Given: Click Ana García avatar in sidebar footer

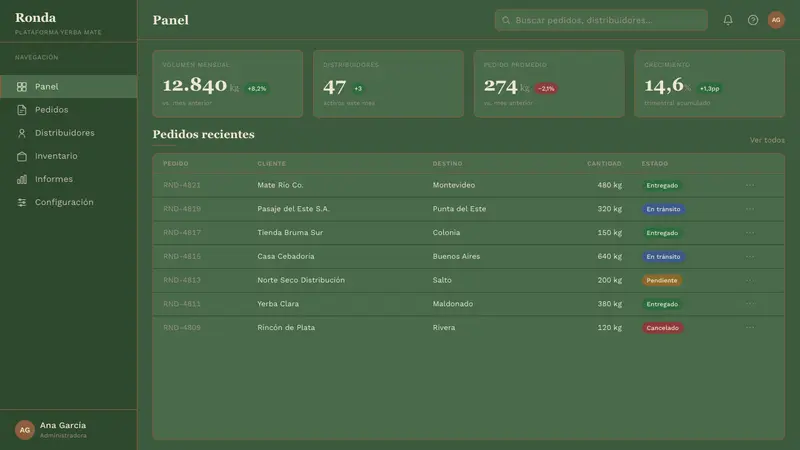Looking at the screenshot, I should pyautogui.click(x=24, y=430).
